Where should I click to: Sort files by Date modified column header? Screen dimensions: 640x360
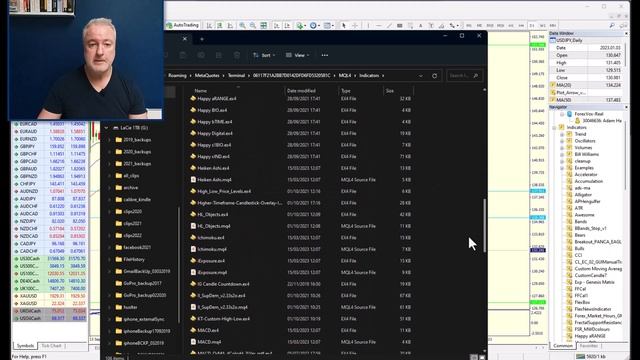(x=301, y=91)
